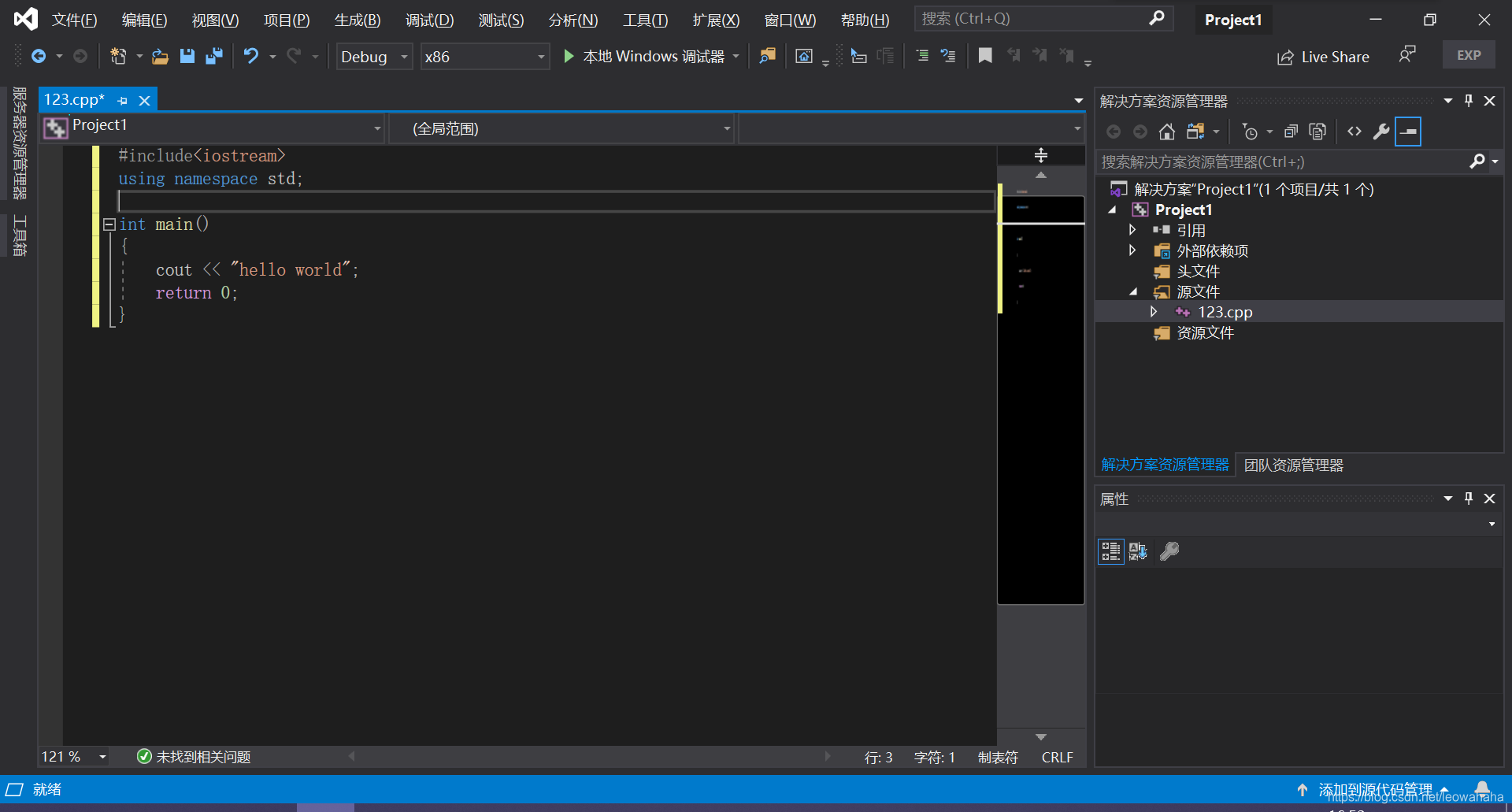Click the View Code icon in Solution Explorer

[x=1354, y=132]
